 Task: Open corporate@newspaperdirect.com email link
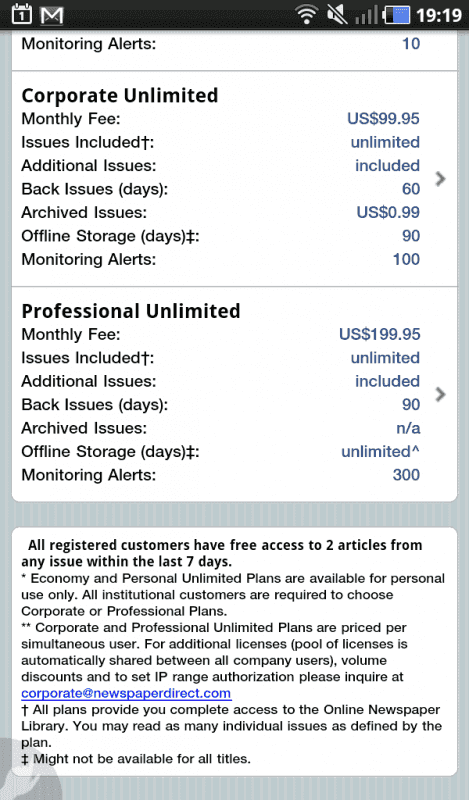tap(126, 693)
